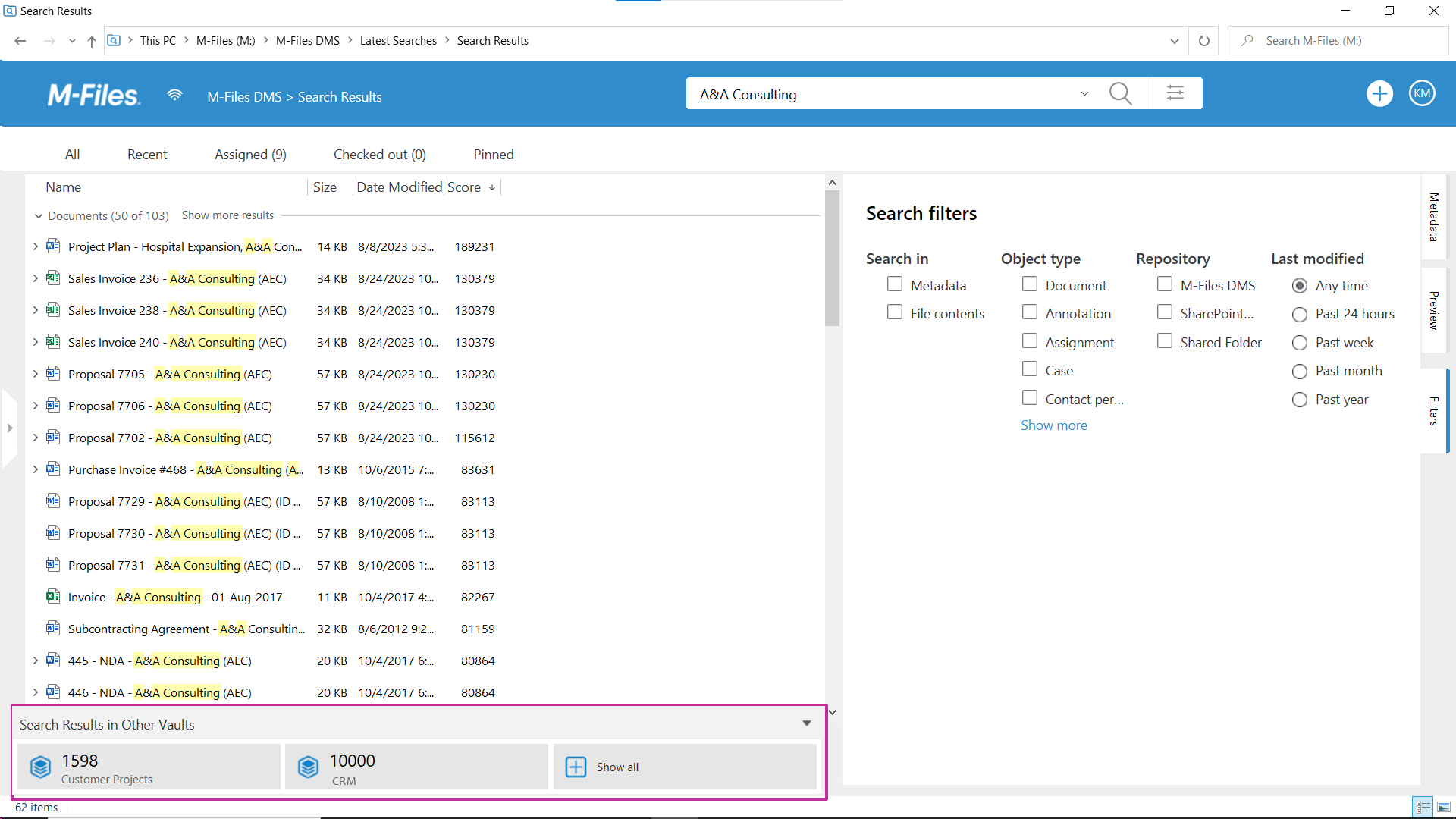This screenshot has height=819, width=1456.
Task: Expand the Project Plan Hospital Expansion row
Action: 35,246
